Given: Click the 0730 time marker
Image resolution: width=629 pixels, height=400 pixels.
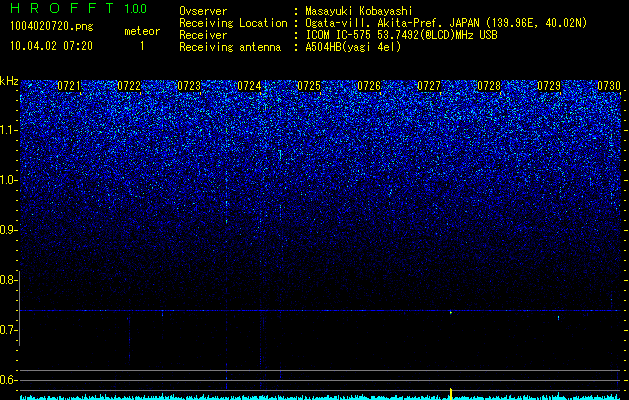Looking at the screenshot, I should coord(609,86).
